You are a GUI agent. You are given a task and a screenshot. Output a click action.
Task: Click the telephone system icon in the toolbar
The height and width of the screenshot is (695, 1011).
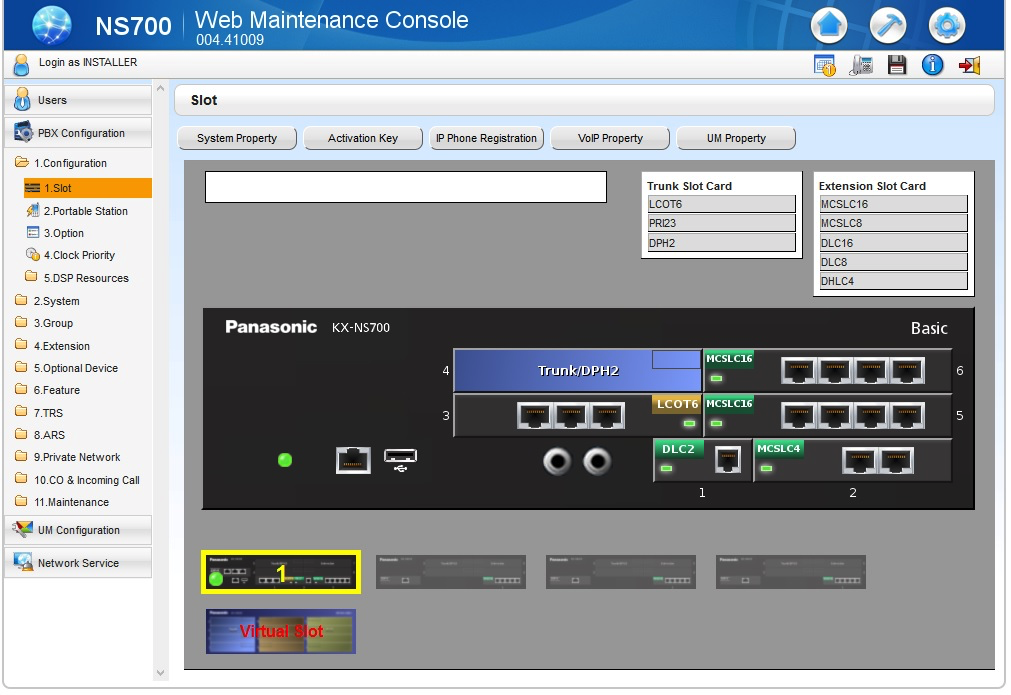tap(861, 65)
